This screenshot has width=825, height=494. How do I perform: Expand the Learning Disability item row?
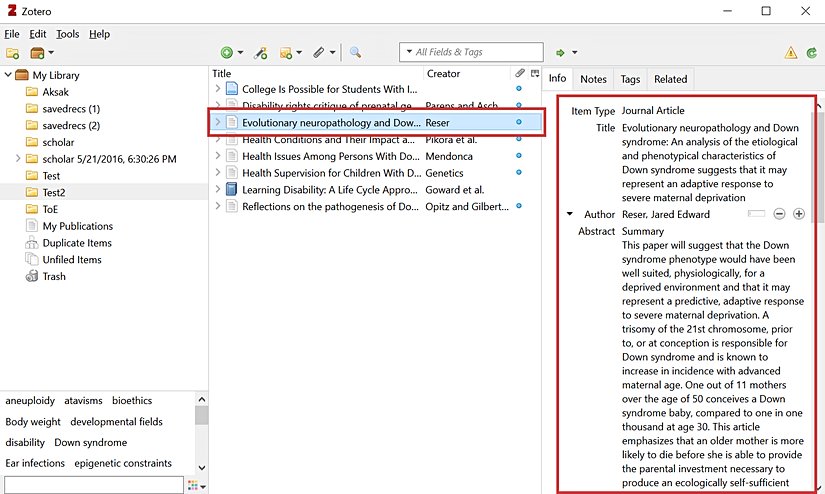coord(218,190)
